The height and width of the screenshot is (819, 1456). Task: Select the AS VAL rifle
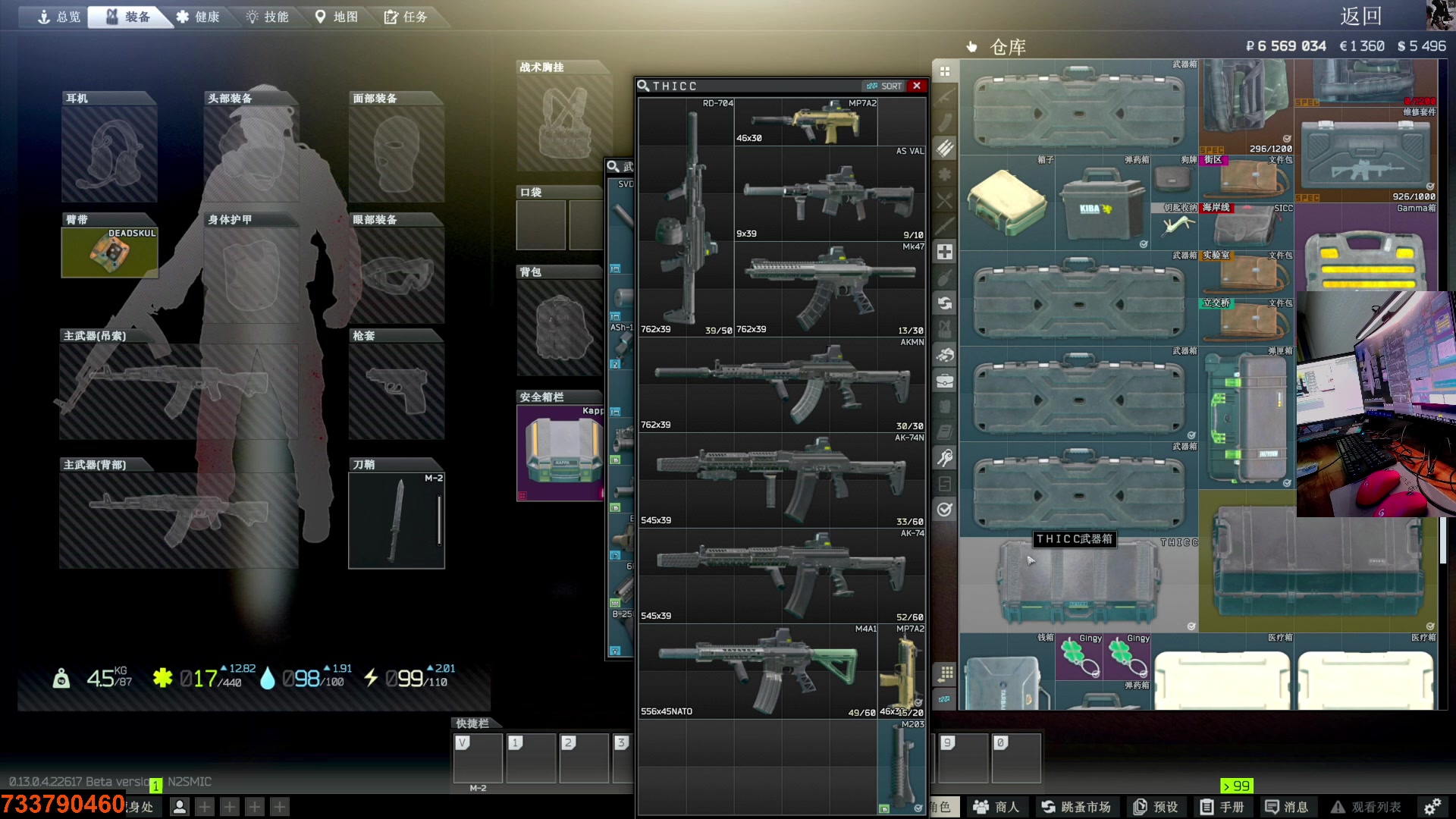[830, 193]
